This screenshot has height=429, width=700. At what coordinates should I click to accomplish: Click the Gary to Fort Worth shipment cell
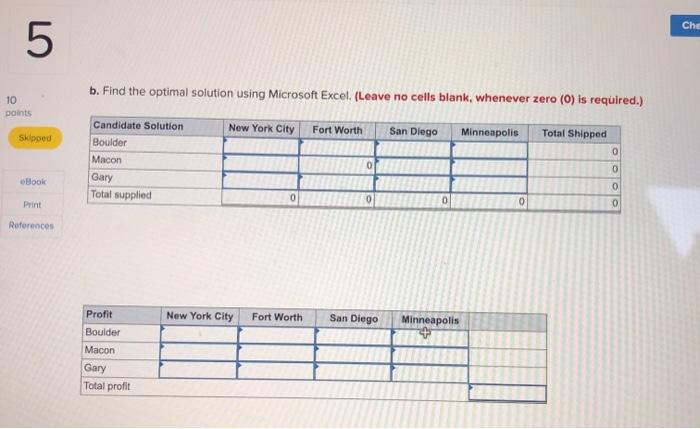pos(337,182)
